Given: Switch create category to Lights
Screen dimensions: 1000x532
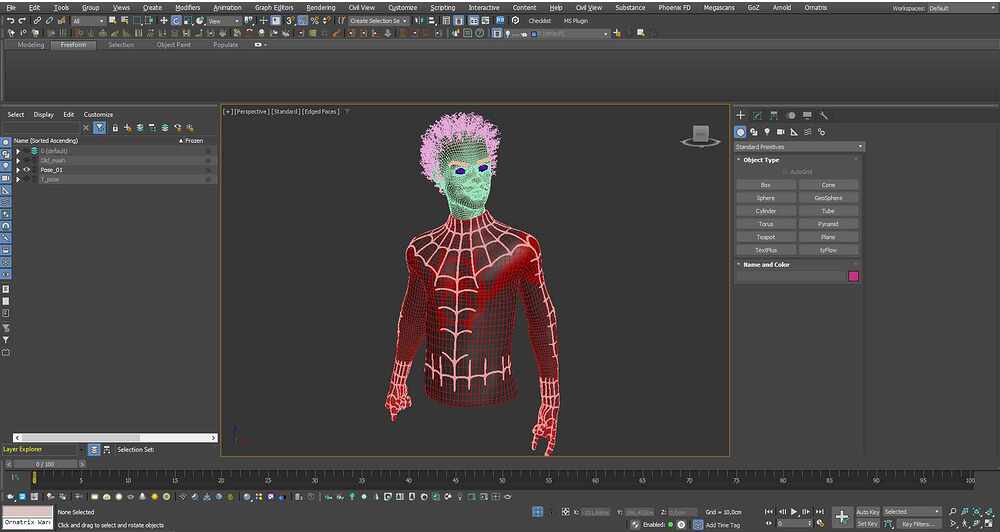Looking at the screenshot, I should (767, 132).
